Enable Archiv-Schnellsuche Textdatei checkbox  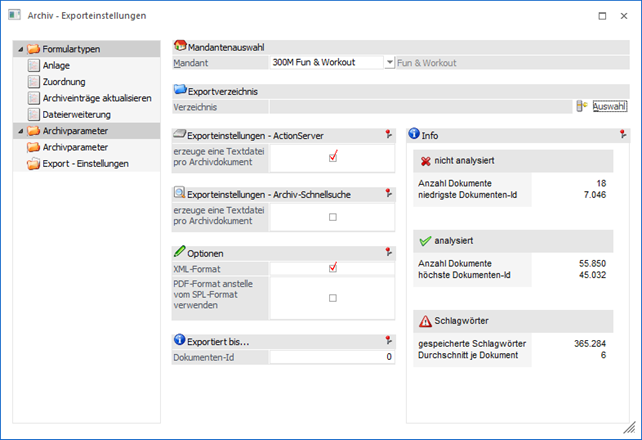click(x=333, y=216)
